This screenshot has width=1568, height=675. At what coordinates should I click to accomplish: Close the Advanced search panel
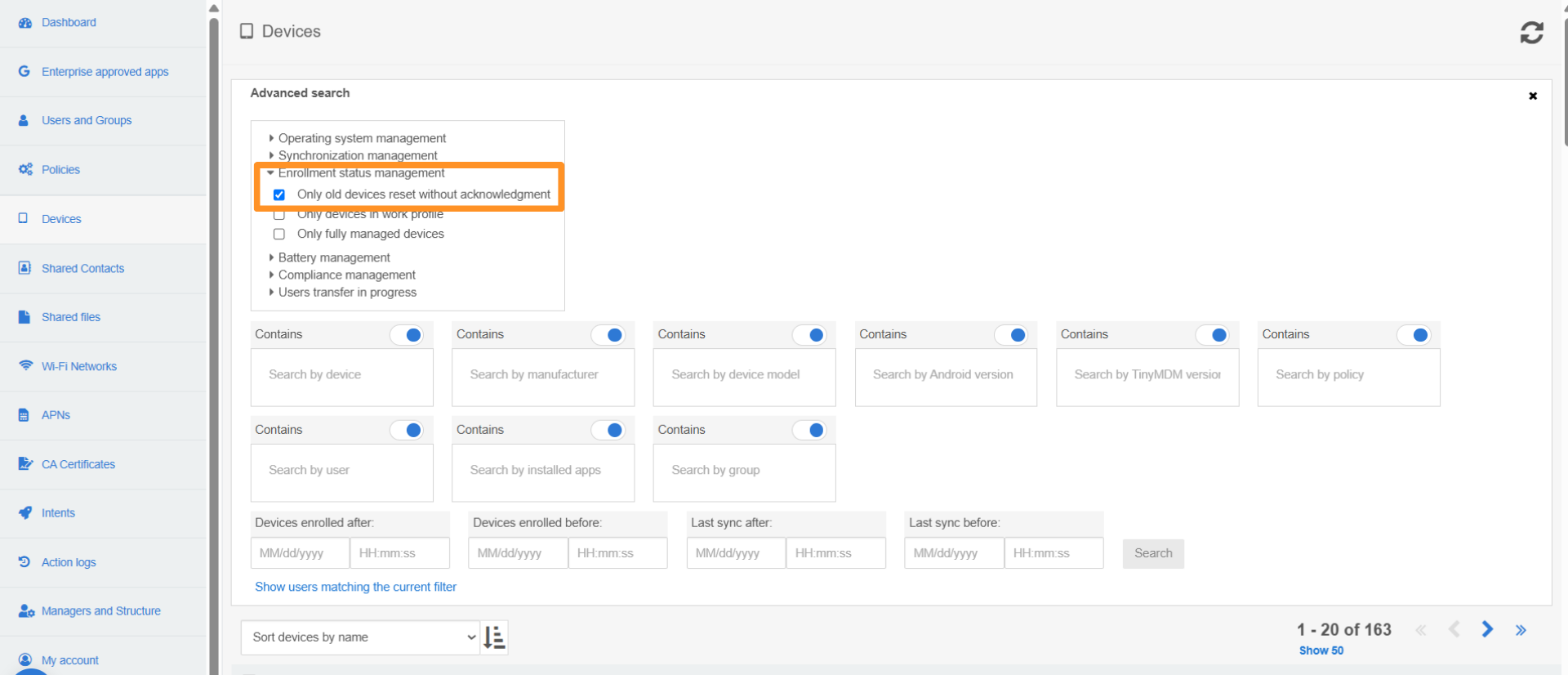click(x=1533, y=96)
